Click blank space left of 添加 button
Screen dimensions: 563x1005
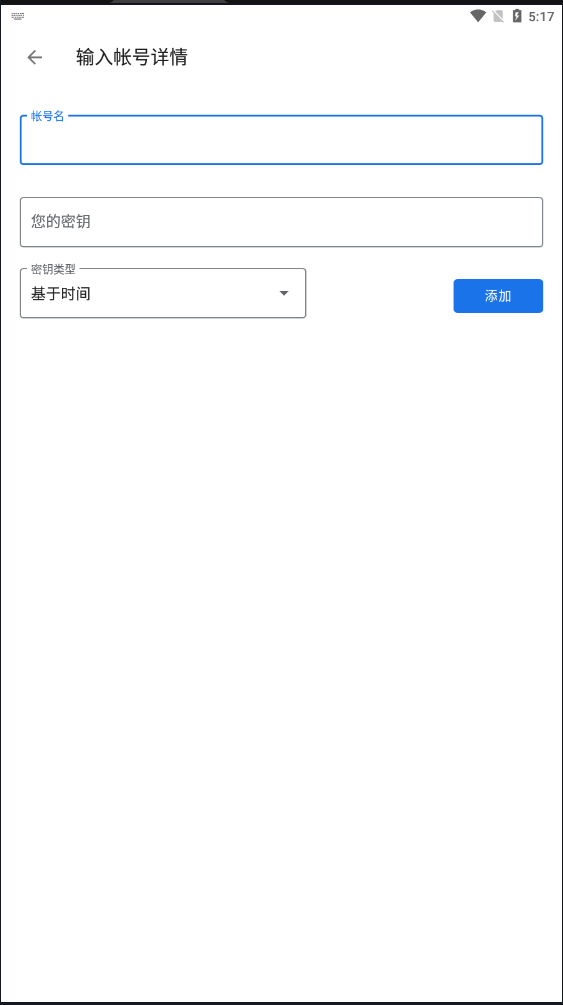click(x=380, y=296)
